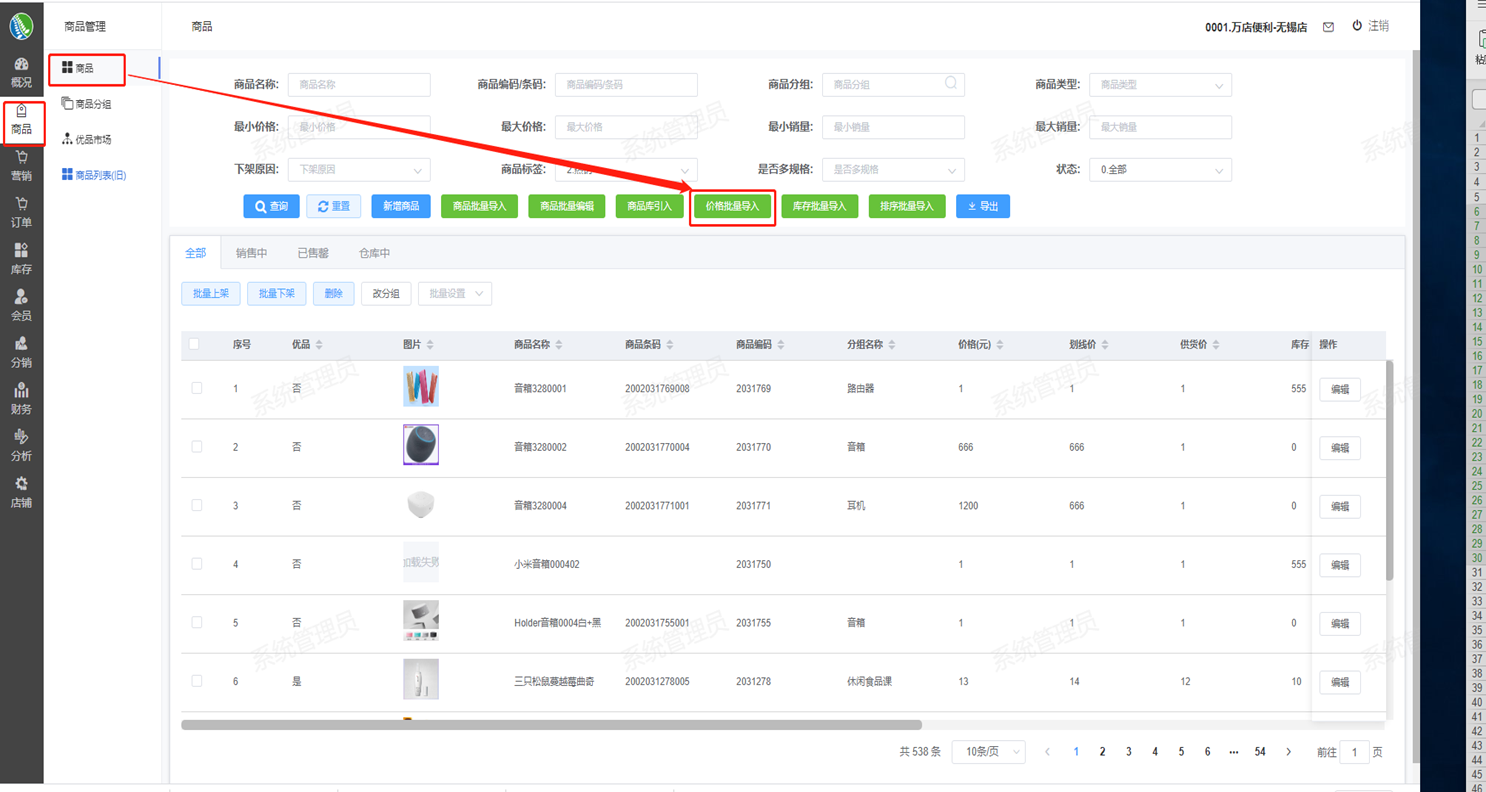Viewport: 1486px width, 792px height.
Task: Check the select-all checkbox in table header
Action: click(x=195, y=344)
